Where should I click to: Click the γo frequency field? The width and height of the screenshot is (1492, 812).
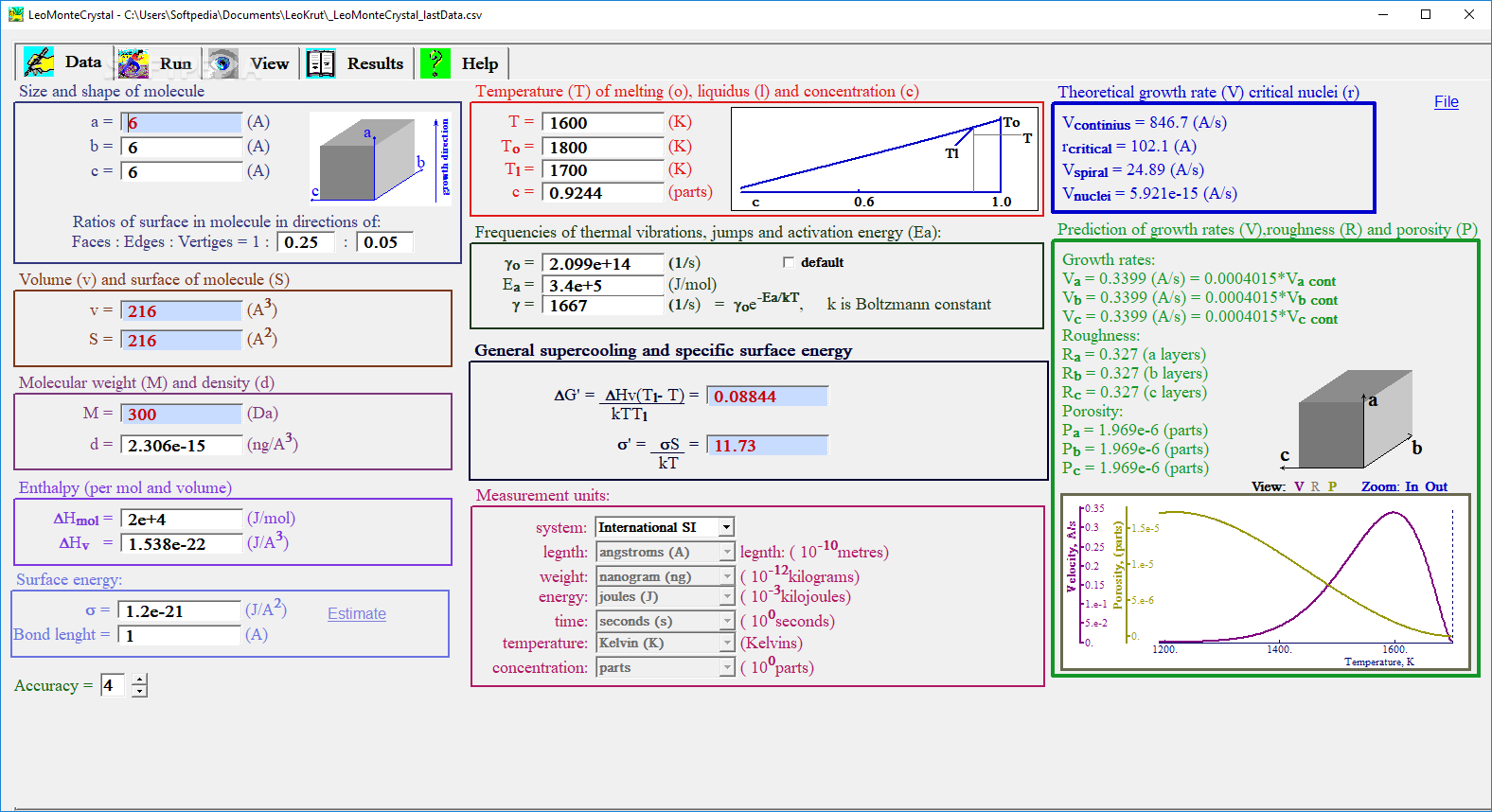click(x=603, y=264)
